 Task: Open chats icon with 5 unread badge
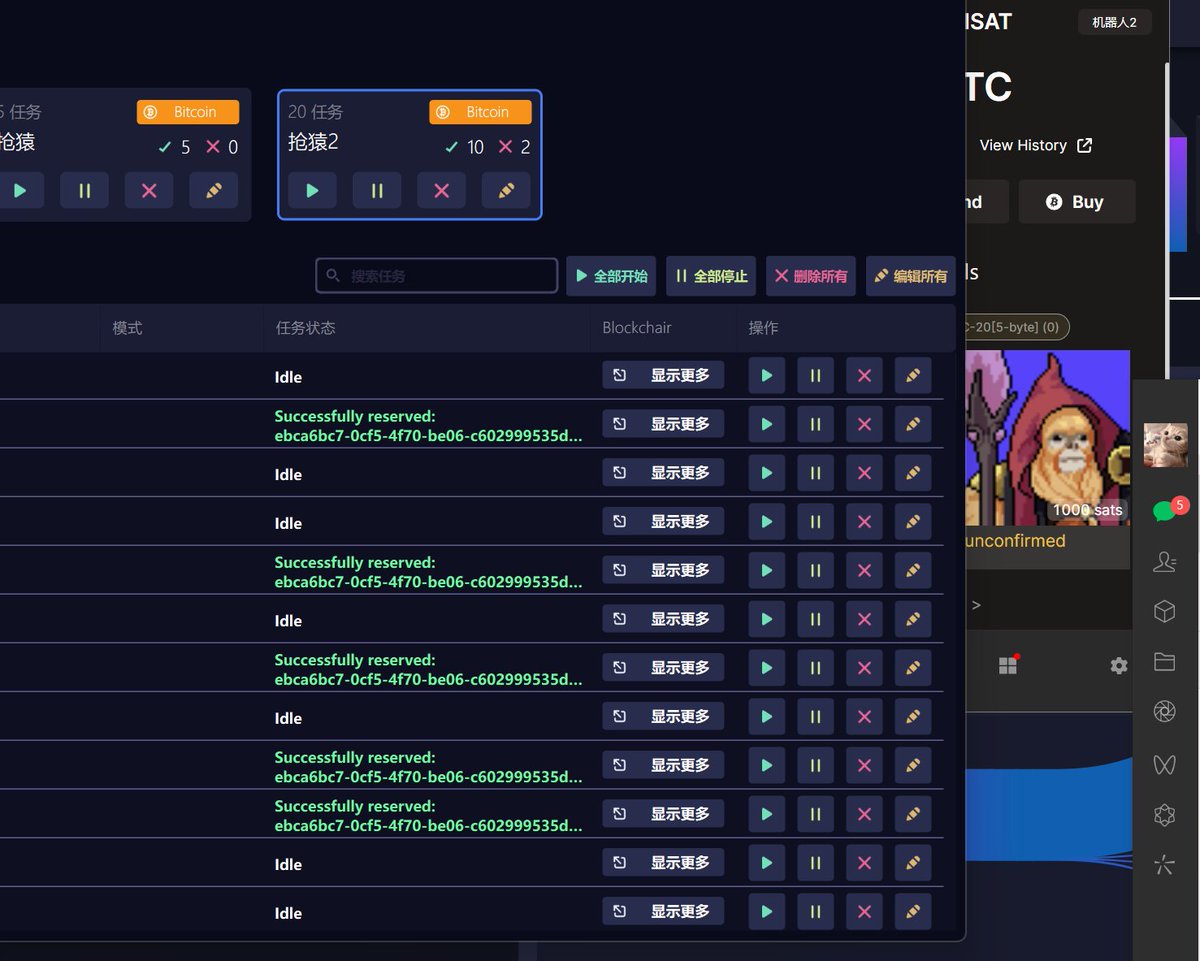[1165, 511]
